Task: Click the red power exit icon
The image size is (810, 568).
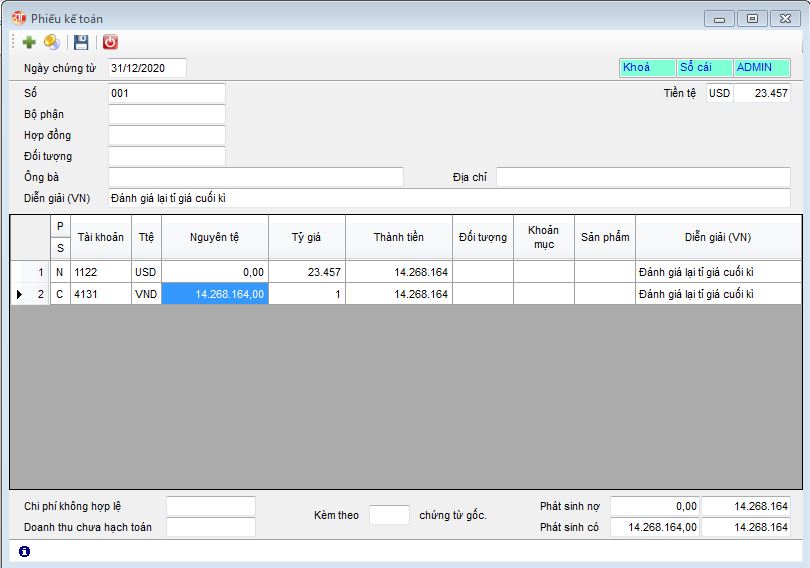Action: [110, 42]
